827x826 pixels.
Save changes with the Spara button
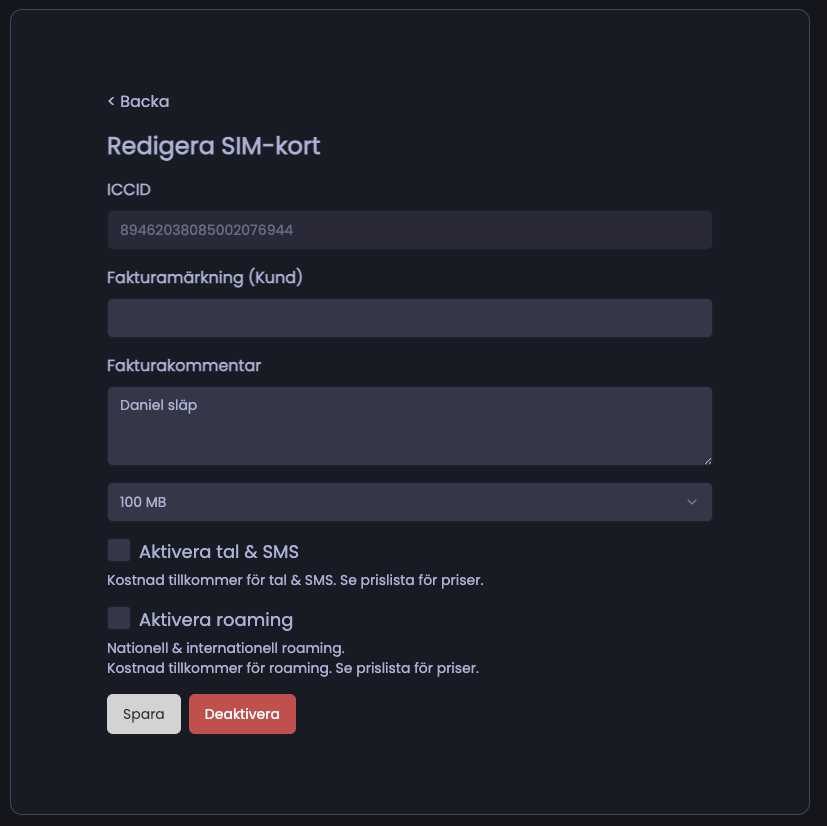pos(143,714)
